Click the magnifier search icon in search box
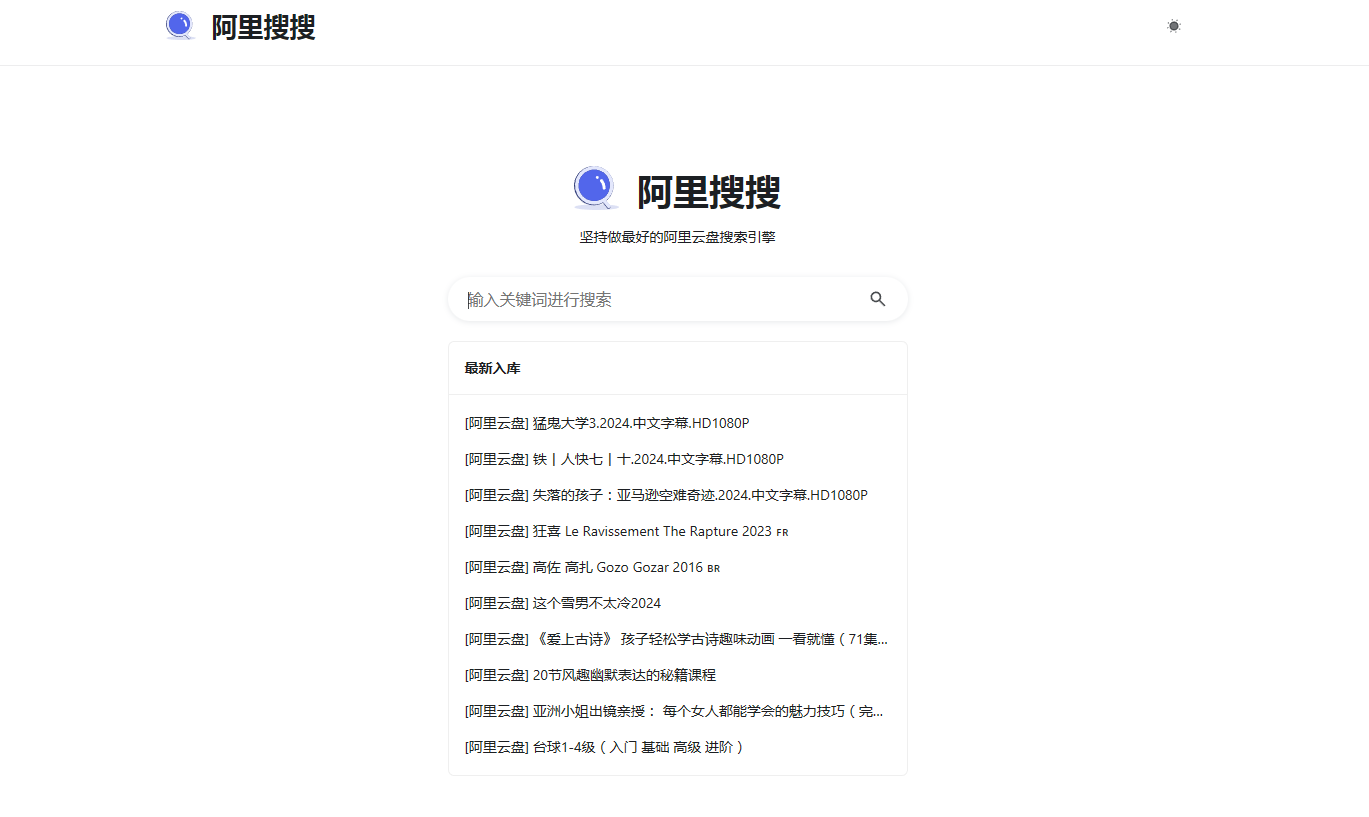Screen dimensions: 1369x817 tap(878, 299)
